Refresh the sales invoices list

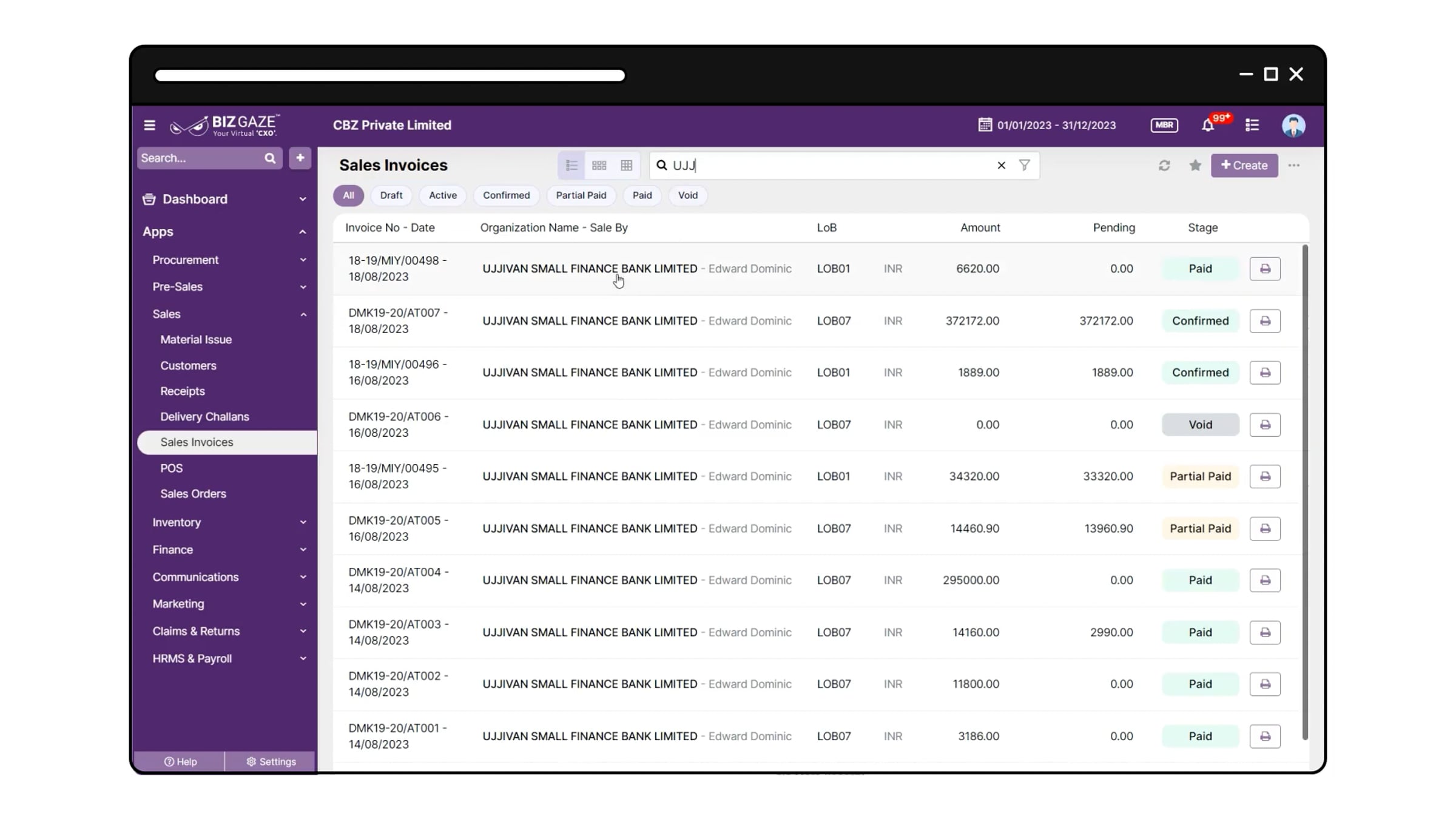coord(1164,166)
